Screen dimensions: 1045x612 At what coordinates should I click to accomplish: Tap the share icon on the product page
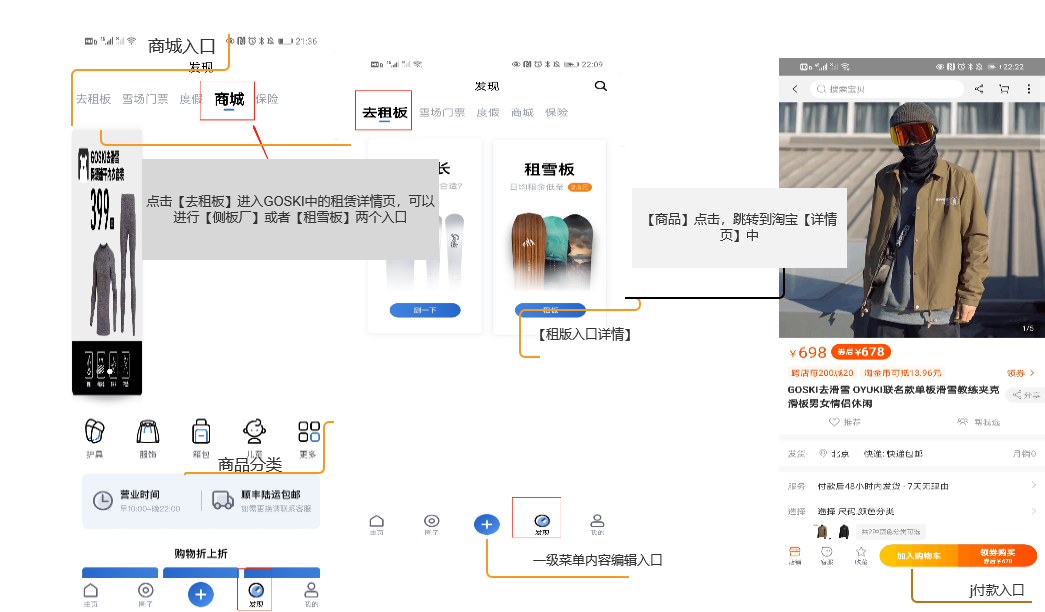pos(978,89)
